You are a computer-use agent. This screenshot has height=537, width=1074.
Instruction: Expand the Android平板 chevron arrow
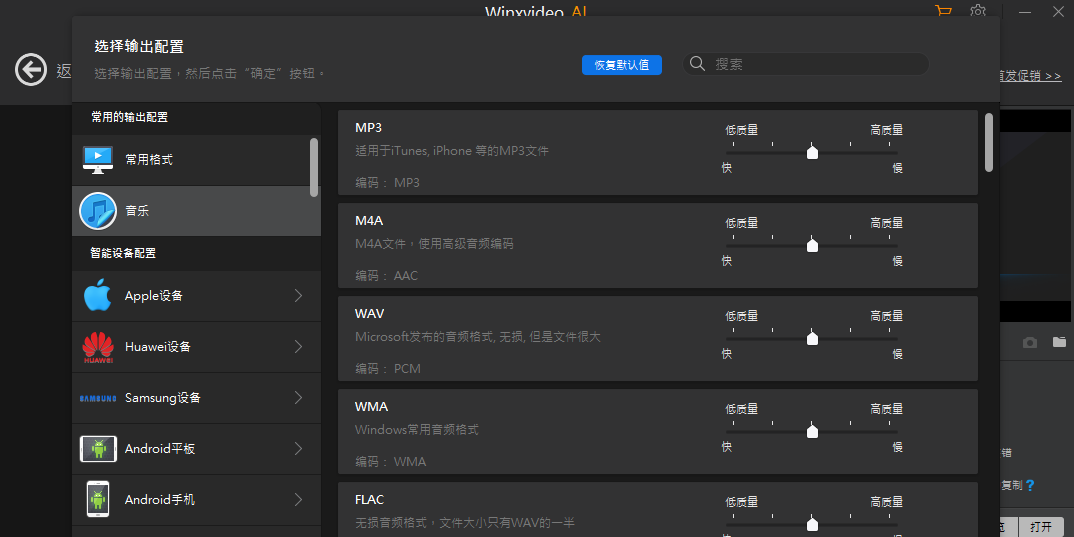tap(298, 449)
